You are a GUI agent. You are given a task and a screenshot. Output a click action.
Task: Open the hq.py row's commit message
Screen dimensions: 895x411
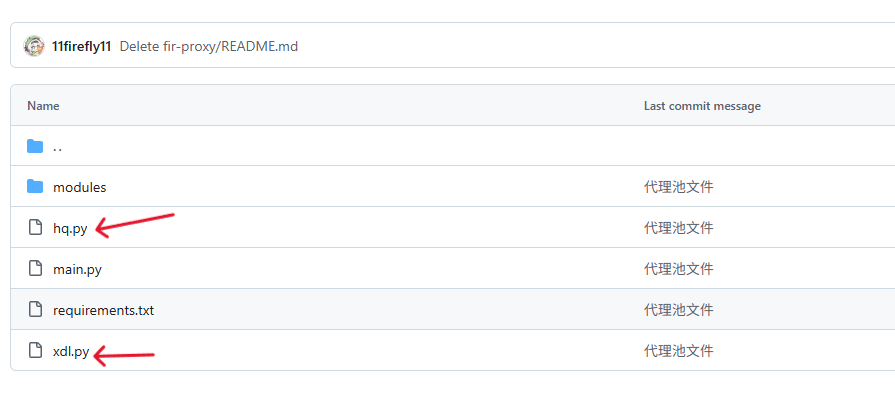(678, 228)
